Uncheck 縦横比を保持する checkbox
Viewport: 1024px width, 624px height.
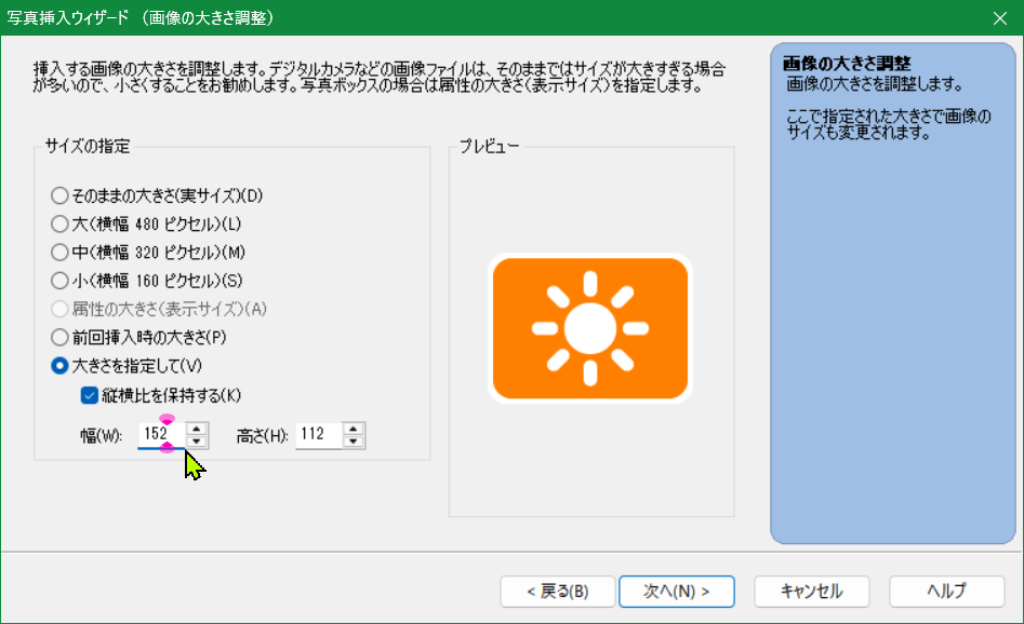click(x=89, y=394)
